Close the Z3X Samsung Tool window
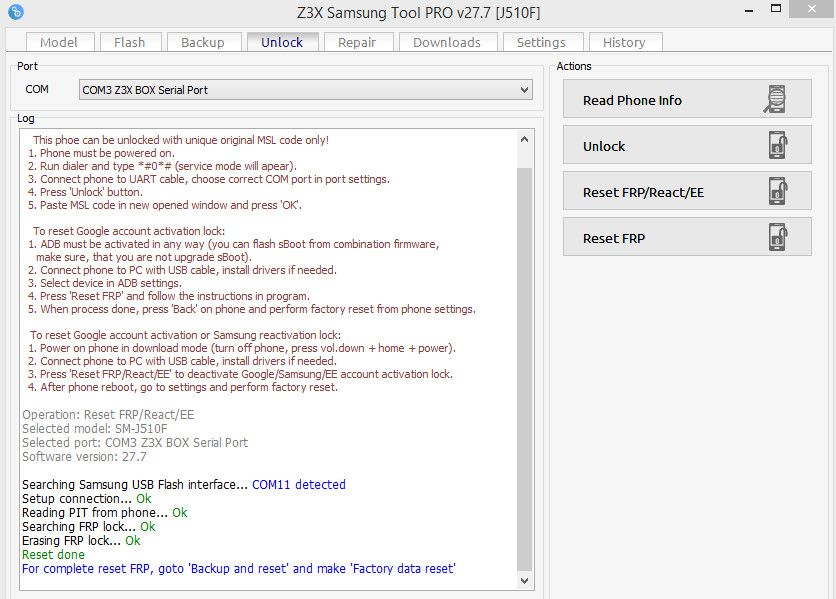 (x=811, y=9)
